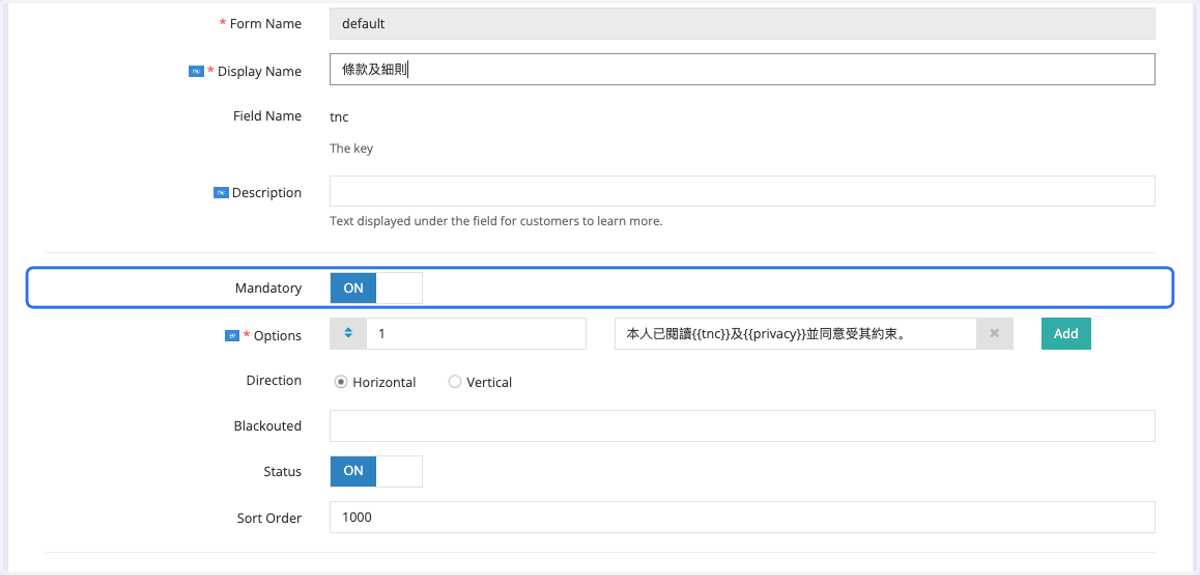1200x575 pixels.
Task: Click translation icon beside Display Name label
Action: click(196, 71)
